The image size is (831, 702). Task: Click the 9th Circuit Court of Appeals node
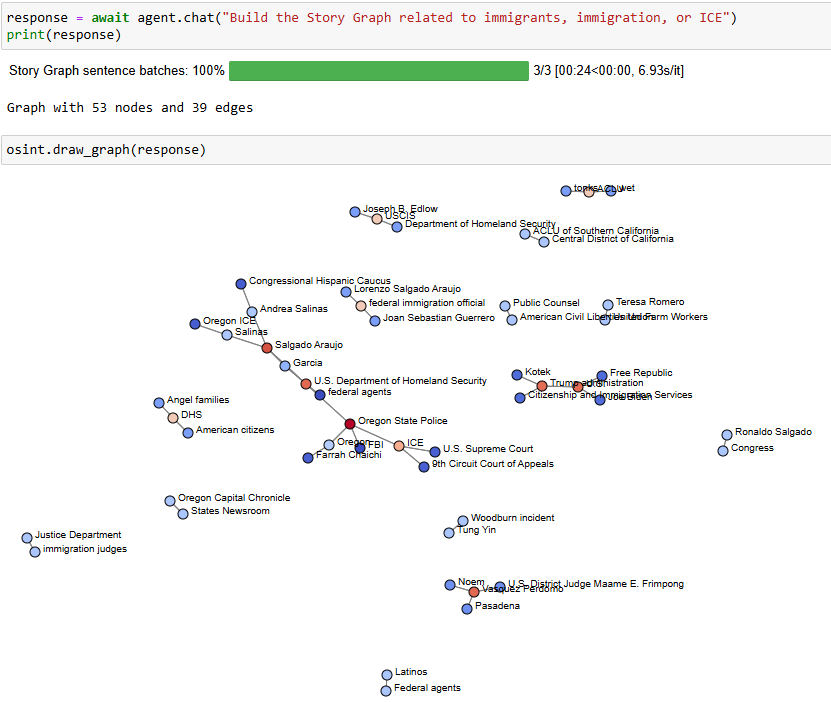click(424, 467)
